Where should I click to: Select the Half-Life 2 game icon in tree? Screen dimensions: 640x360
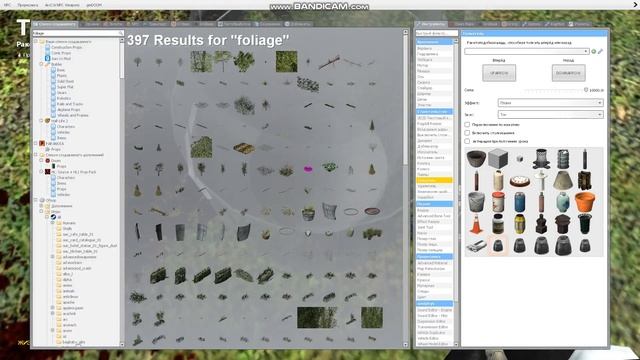[47, 121]
